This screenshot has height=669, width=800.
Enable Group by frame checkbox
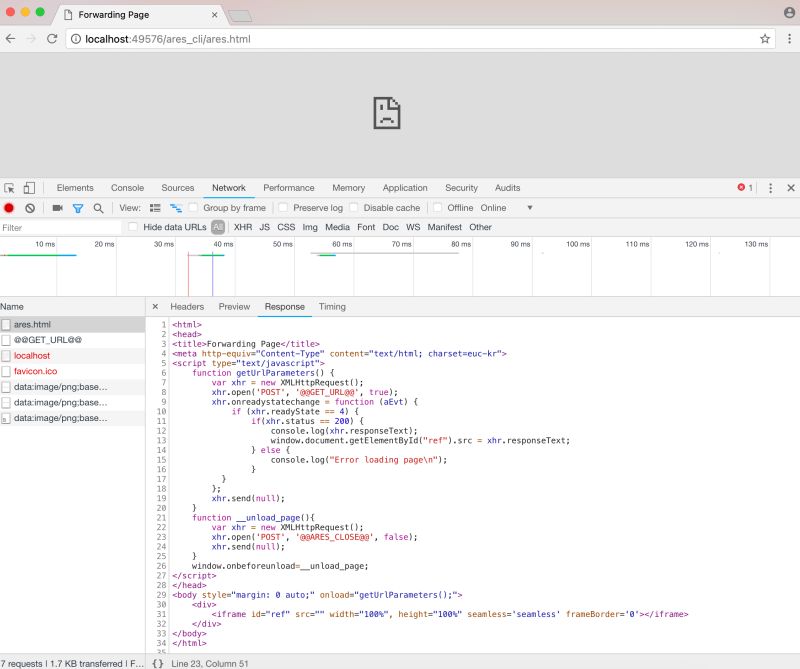(x=193, y=208)
